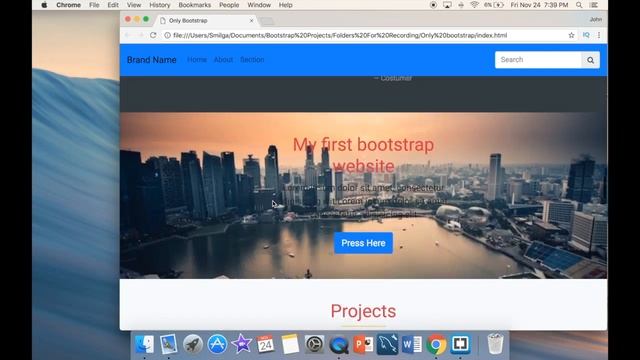Click the address bar URL
This screenshot has height=360, width=640.
tap(340, 36)
